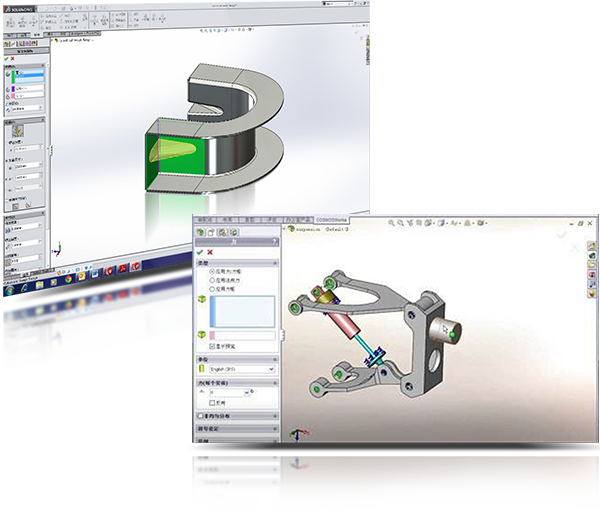
Task: Click SolidWorks logo in back window
Action: [x=19, y=8]
